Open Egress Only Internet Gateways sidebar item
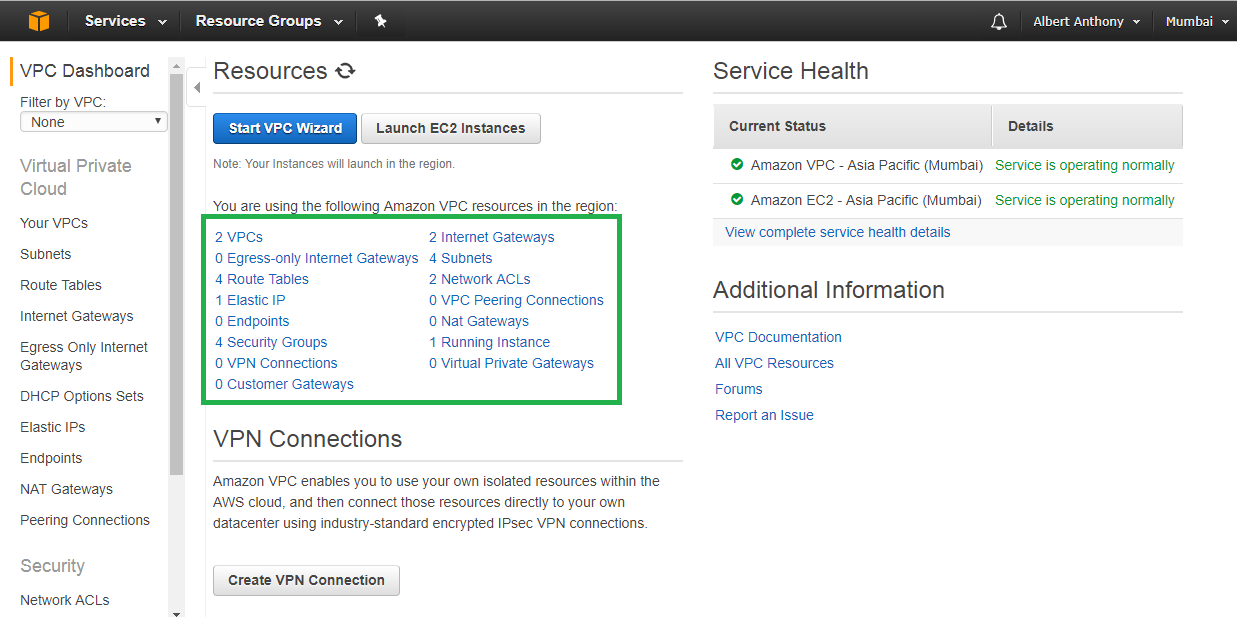This screenshot has width=1238, height=617. click(x=84, y=356)
